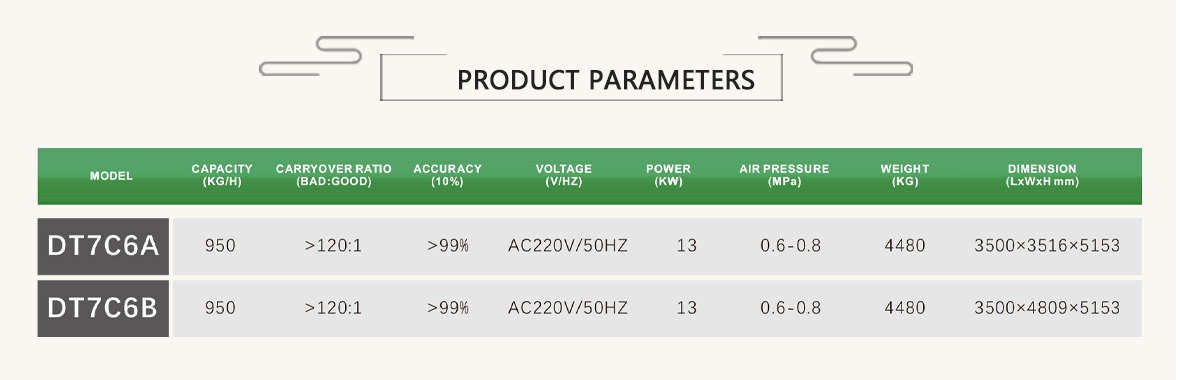This screenshot has width=1180, height=380.
Task: Select the AIR PRESSURE (MPa) header
Action: tap(784, 175)
